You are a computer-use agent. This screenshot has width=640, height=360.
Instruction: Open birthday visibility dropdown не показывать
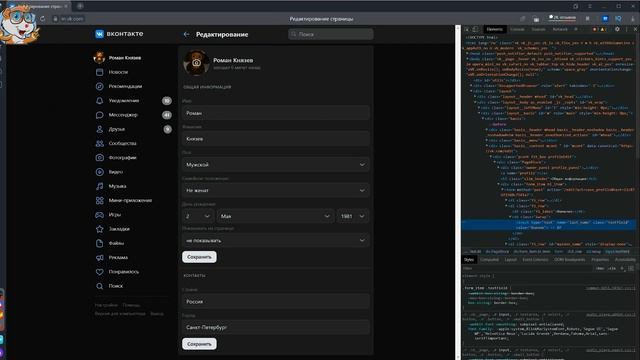[276, 240]
